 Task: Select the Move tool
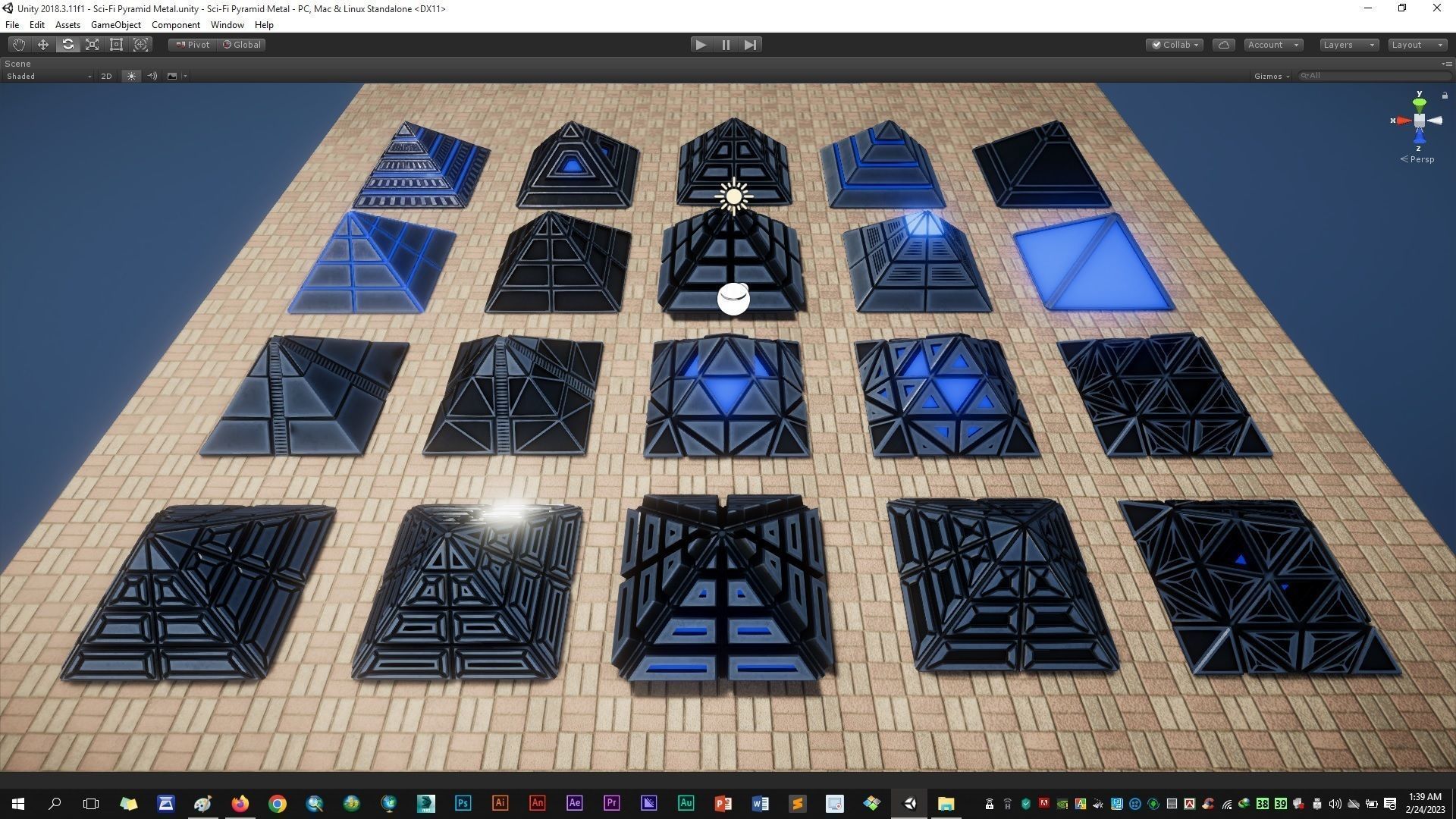43,45
